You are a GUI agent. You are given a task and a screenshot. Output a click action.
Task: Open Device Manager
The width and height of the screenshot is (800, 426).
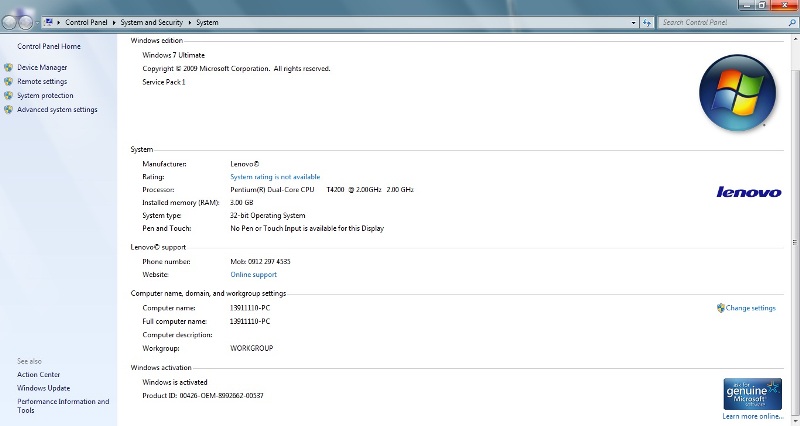42,67
